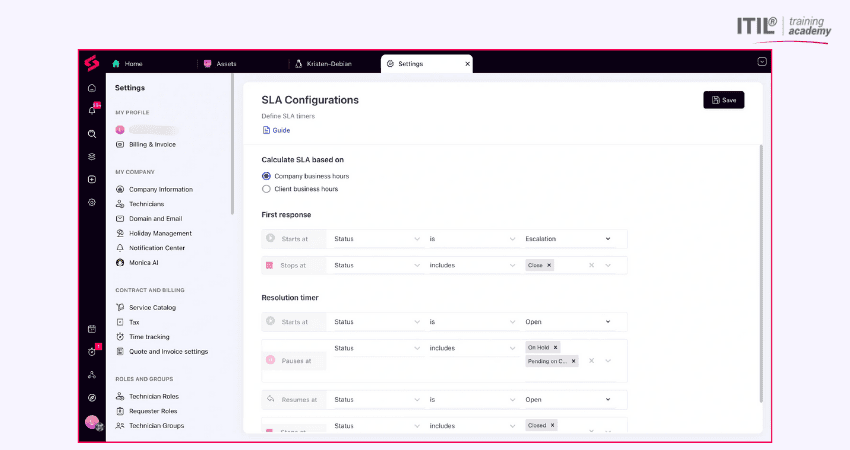Remove the 'On Hold' tag from Pauses at

556,347
